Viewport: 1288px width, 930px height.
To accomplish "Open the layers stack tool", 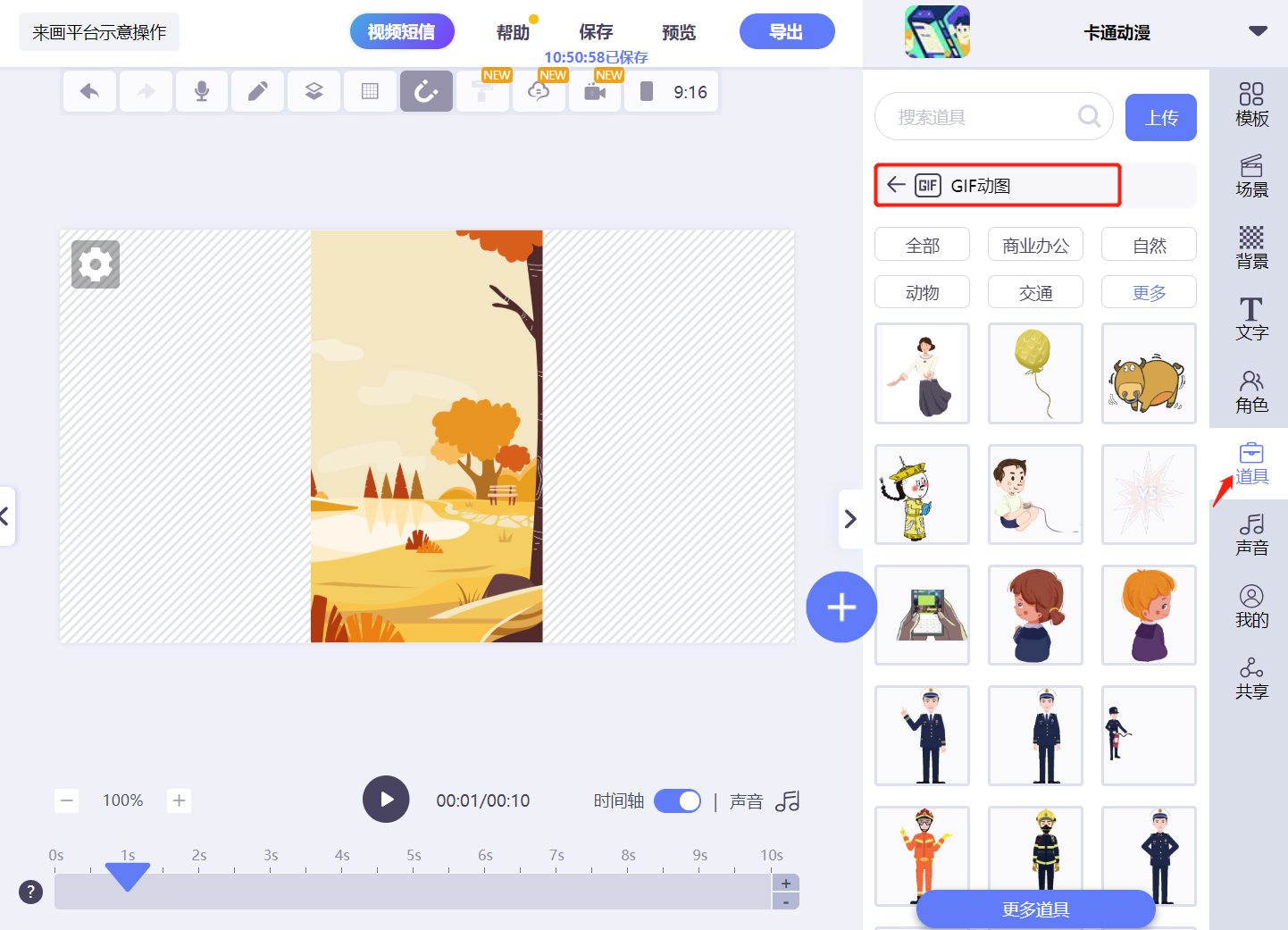I will 314,92.
